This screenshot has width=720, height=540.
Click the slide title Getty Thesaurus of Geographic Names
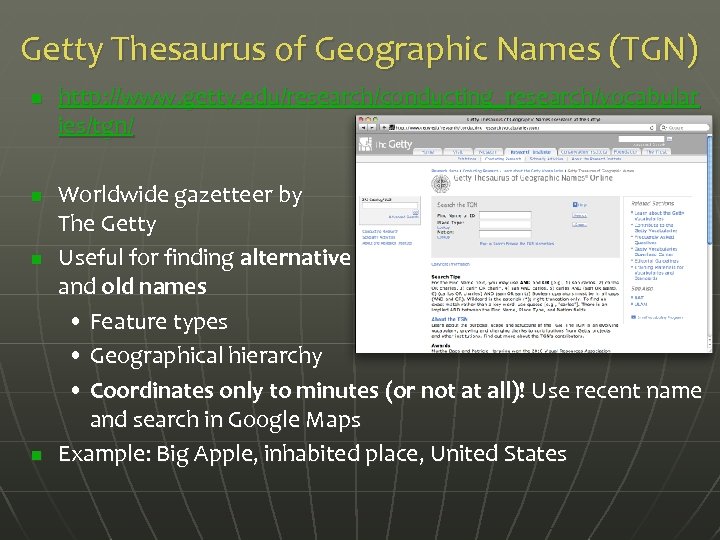(x=360, y=49)
